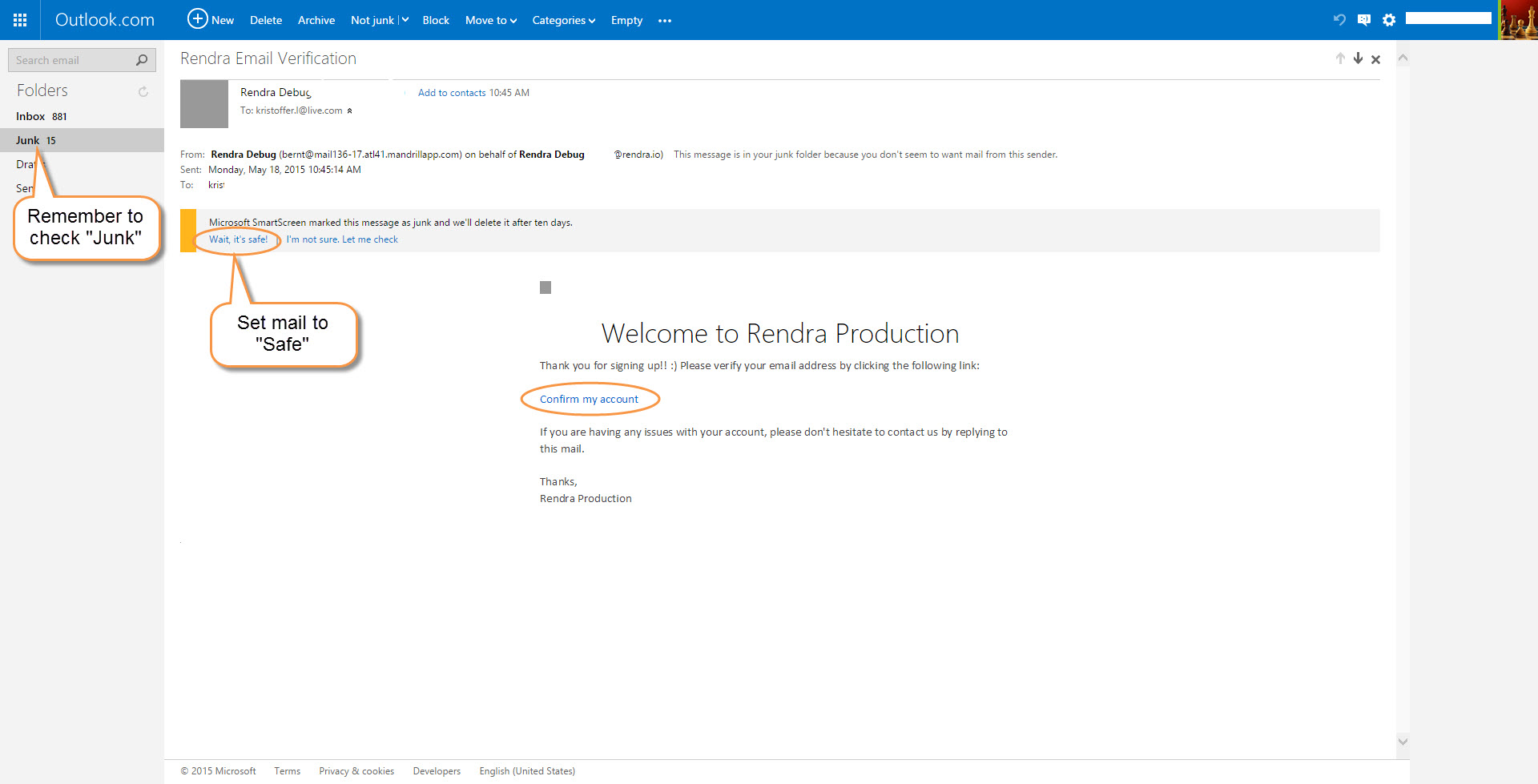Go to next message down arrow
Image resolution: width=1538 pixels, height=784 pixels.
[x=1358, y=58]
